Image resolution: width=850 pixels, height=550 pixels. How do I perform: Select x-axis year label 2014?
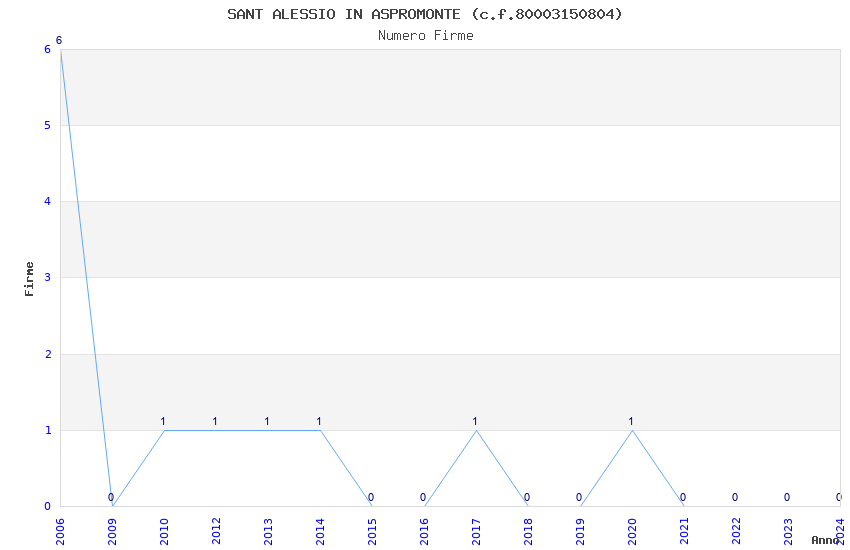(320, 532)
